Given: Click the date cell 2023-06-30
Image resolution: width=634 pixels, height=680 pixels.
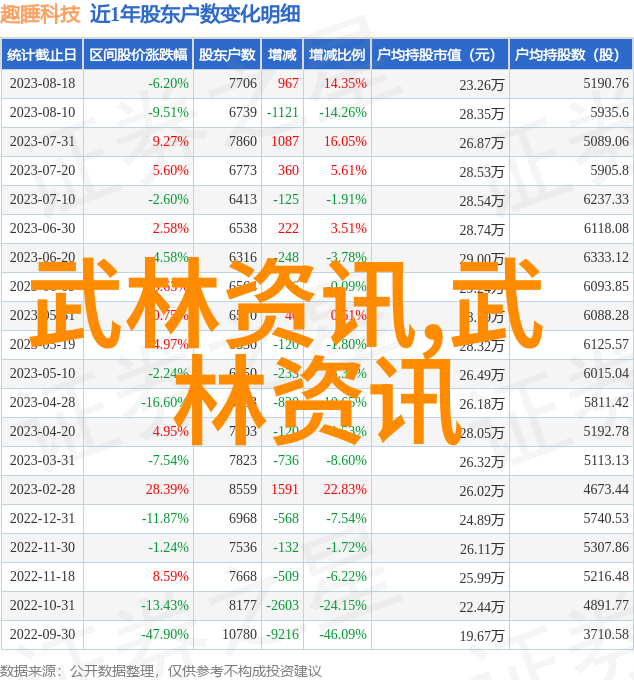Looking at the screenshot, I should click(x=42, y=229).
